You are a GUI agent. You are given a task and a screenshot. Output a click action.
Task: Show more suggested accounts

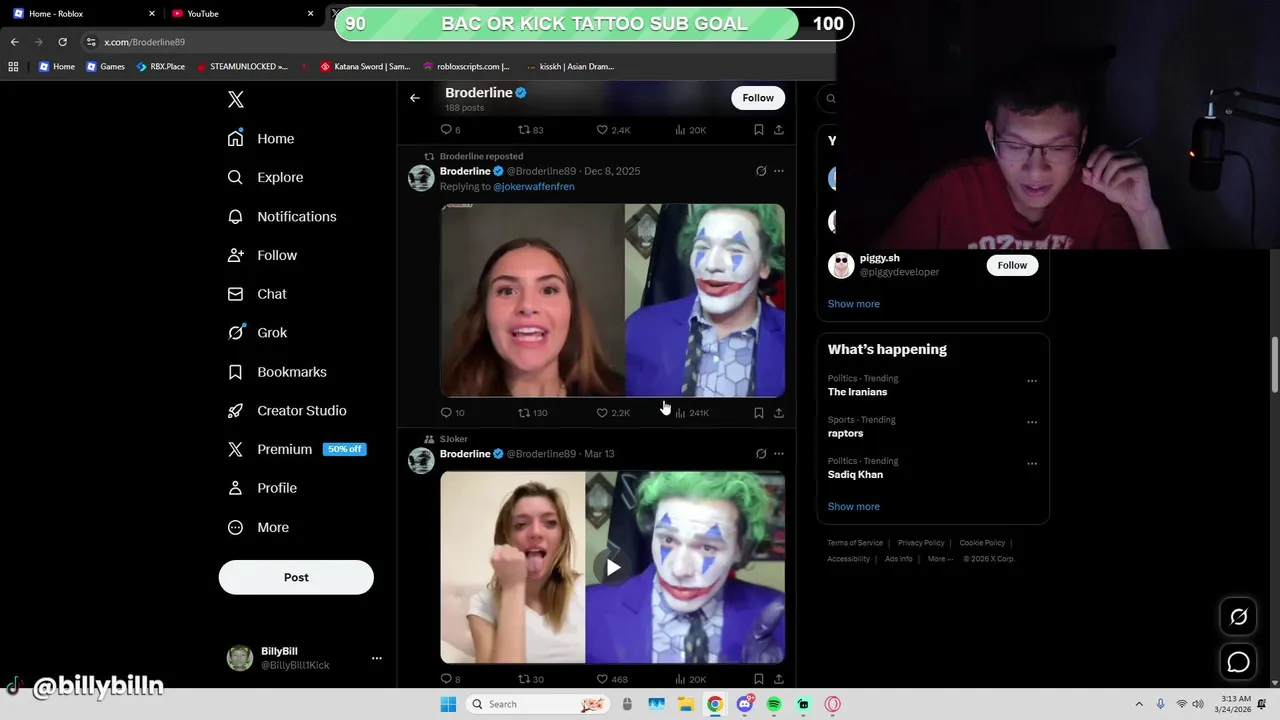tap(853, 304)
